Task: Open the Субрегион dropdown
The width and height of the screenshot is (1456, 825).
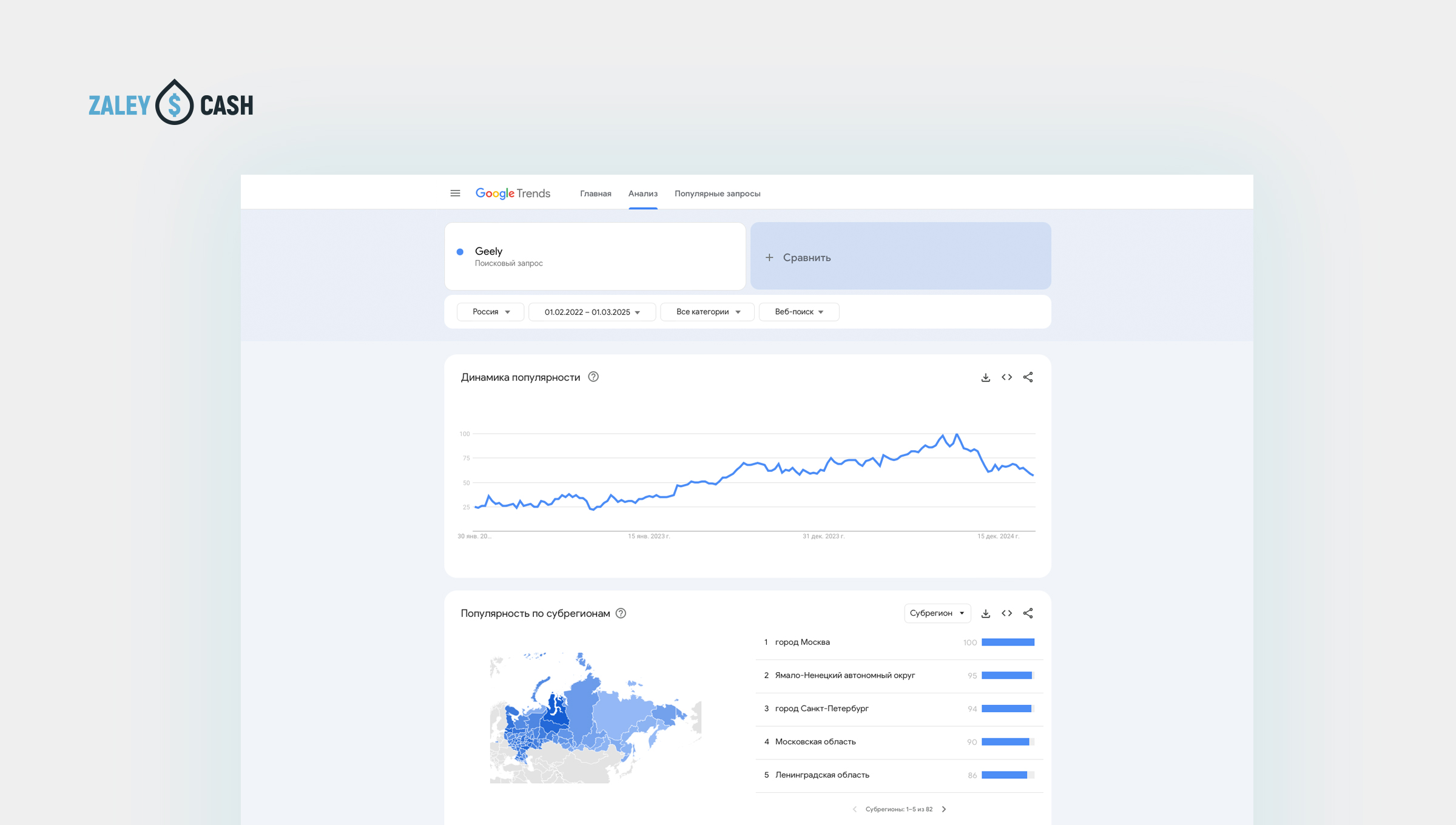Action: point(937,613)
